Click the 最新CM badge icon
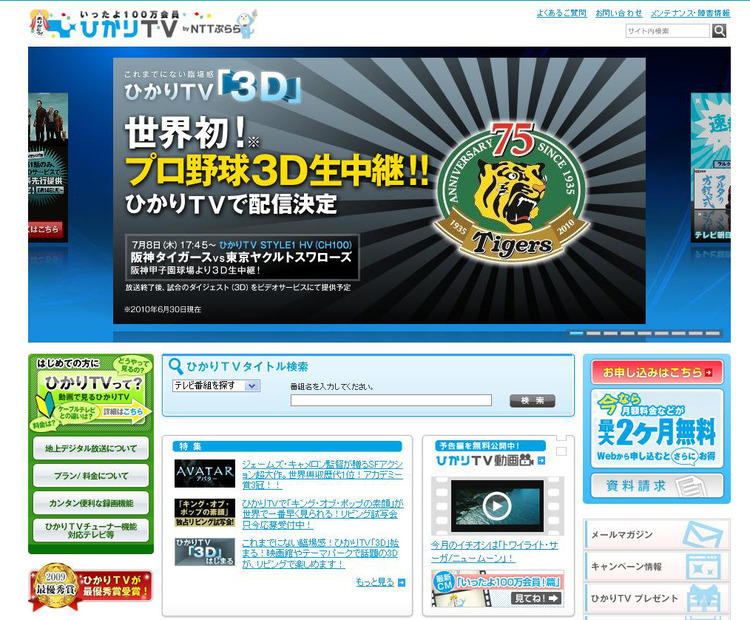 click(x=444, y=583)
